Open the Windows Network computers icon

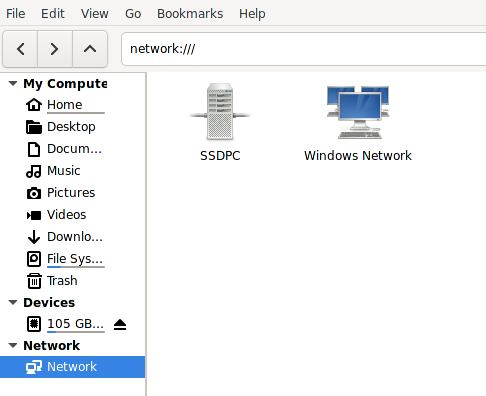(x=358, y=112)
